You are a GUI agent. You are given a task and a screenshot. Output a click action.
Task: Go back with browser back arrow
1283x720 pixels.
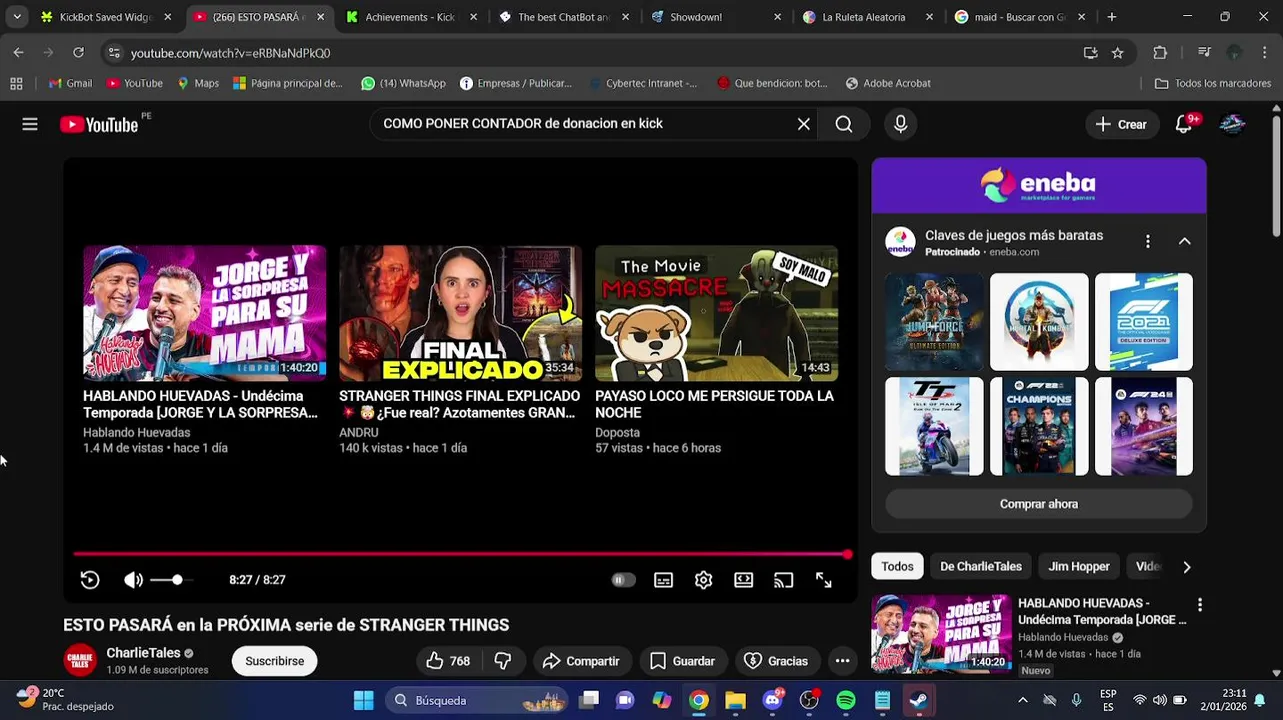point(19,53)
